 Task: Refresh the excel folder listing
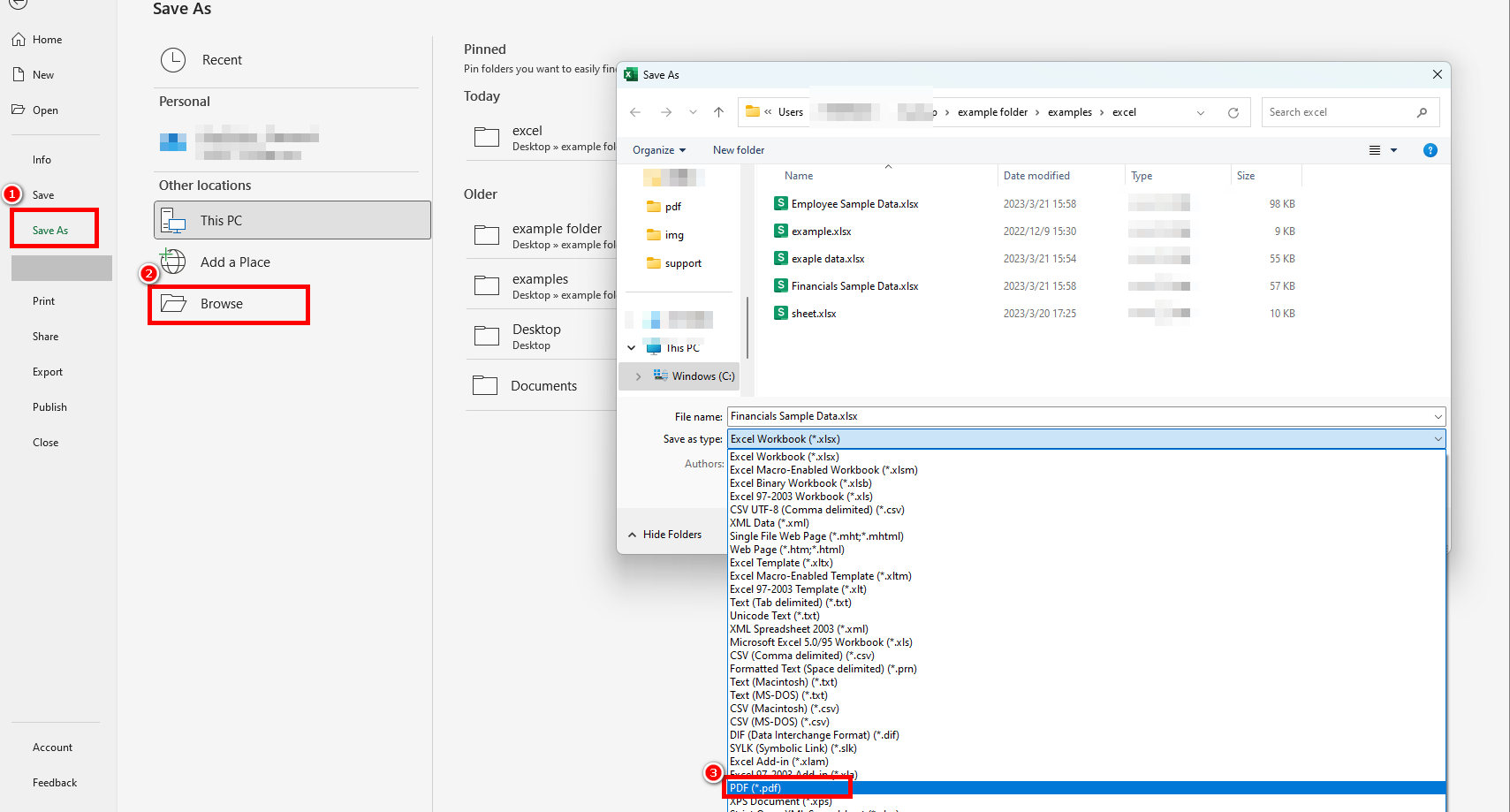point(1233,112)
